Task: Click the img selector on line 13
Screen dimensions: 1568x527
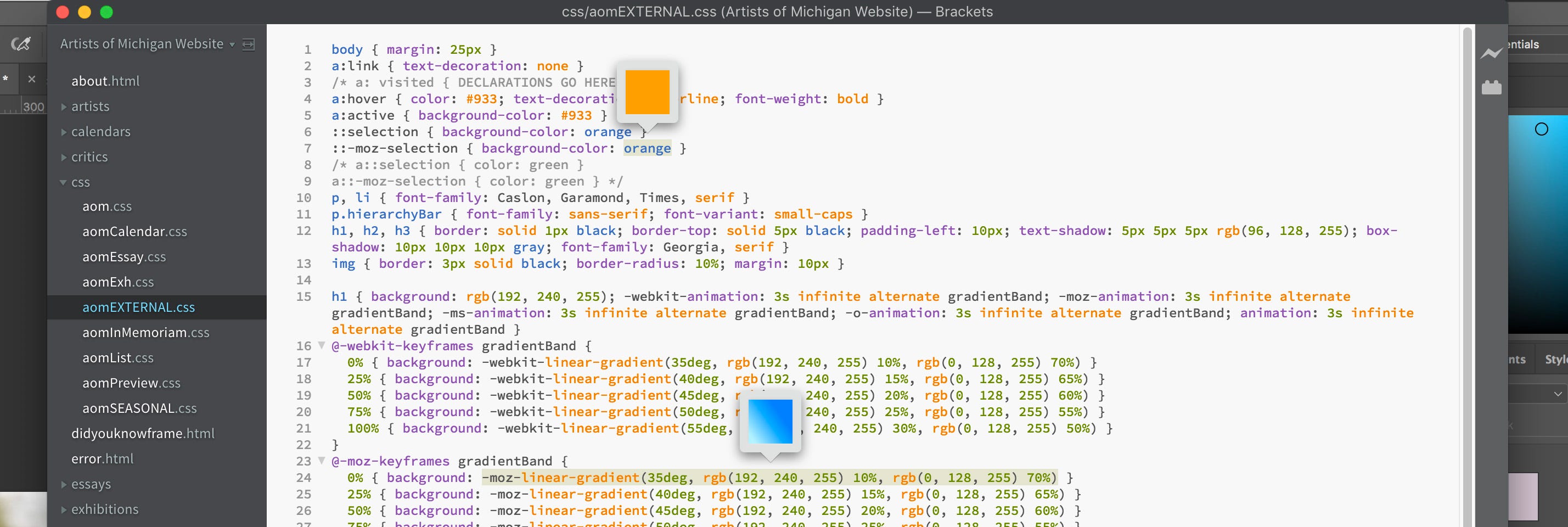Action: point(344,263)
